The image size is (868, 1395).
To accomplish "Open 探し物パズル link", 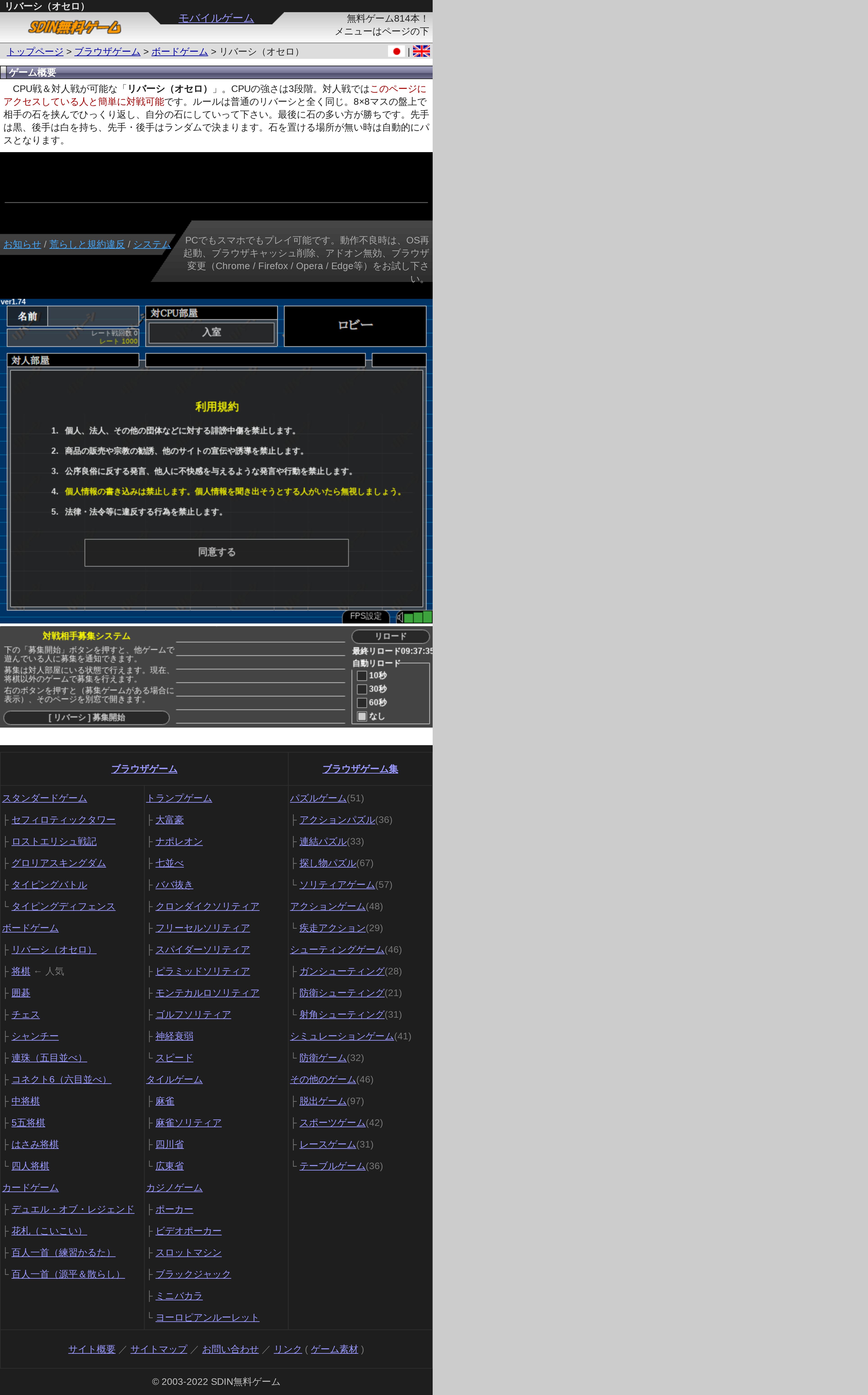I will (328, 864).
